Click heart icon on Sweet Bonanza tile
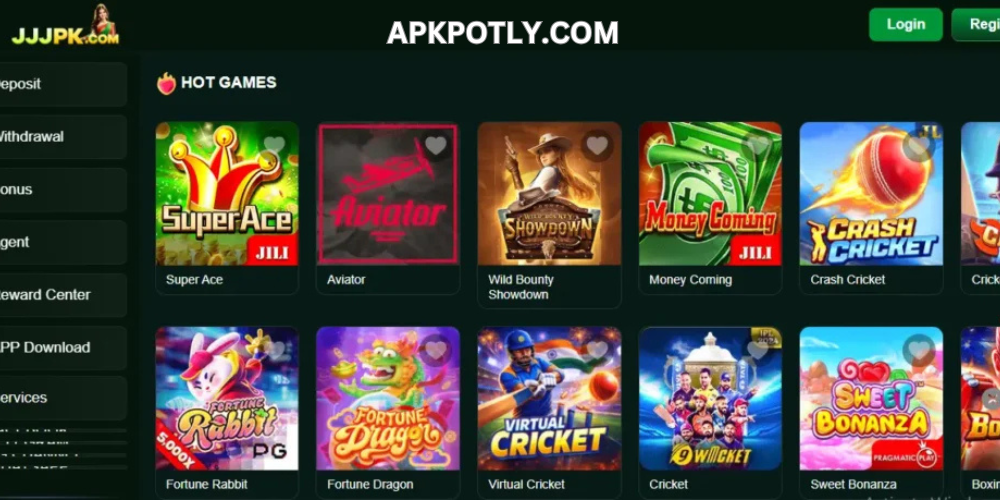This screenshot has height=500, width=1000. (x=919, y=350)
